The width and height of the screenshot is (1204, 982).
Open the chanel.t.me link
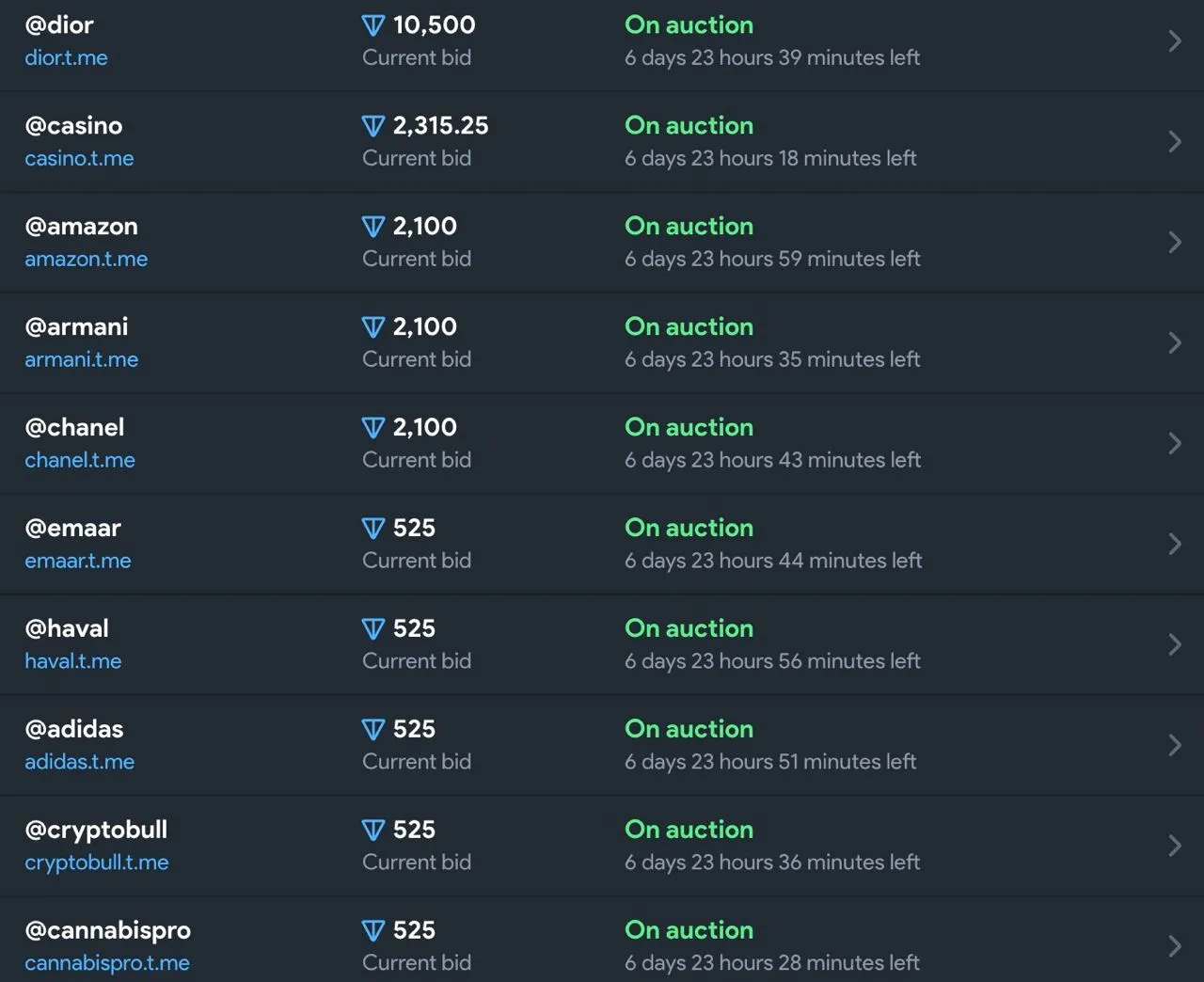click(80, 460)
